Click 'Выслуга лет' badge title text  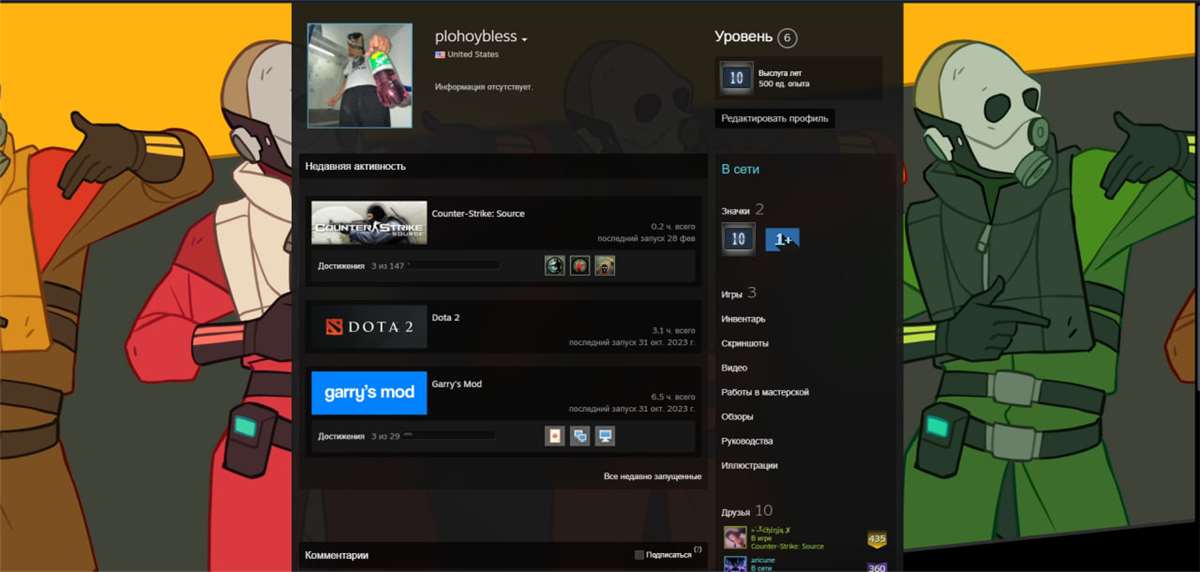pyautogui.click(x=780, y=73)
